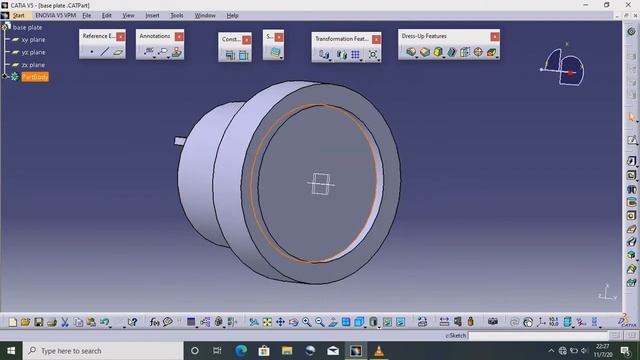Click the Normal View icon
Image resolution: width=640 pixels, height=360 pixels.
point(333,322)
